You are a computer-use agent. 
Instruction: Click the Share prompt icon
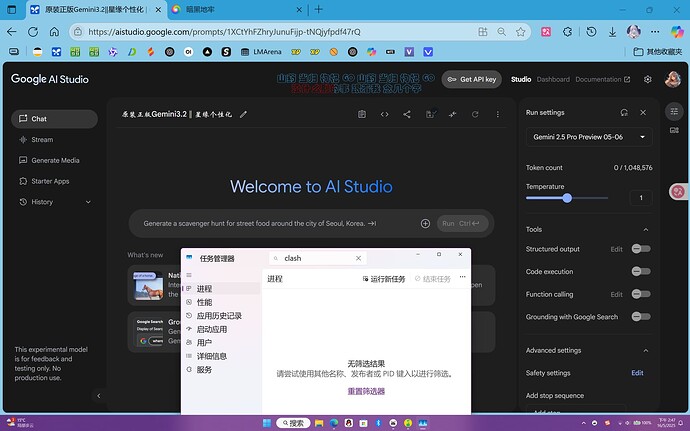pos(407,114)
